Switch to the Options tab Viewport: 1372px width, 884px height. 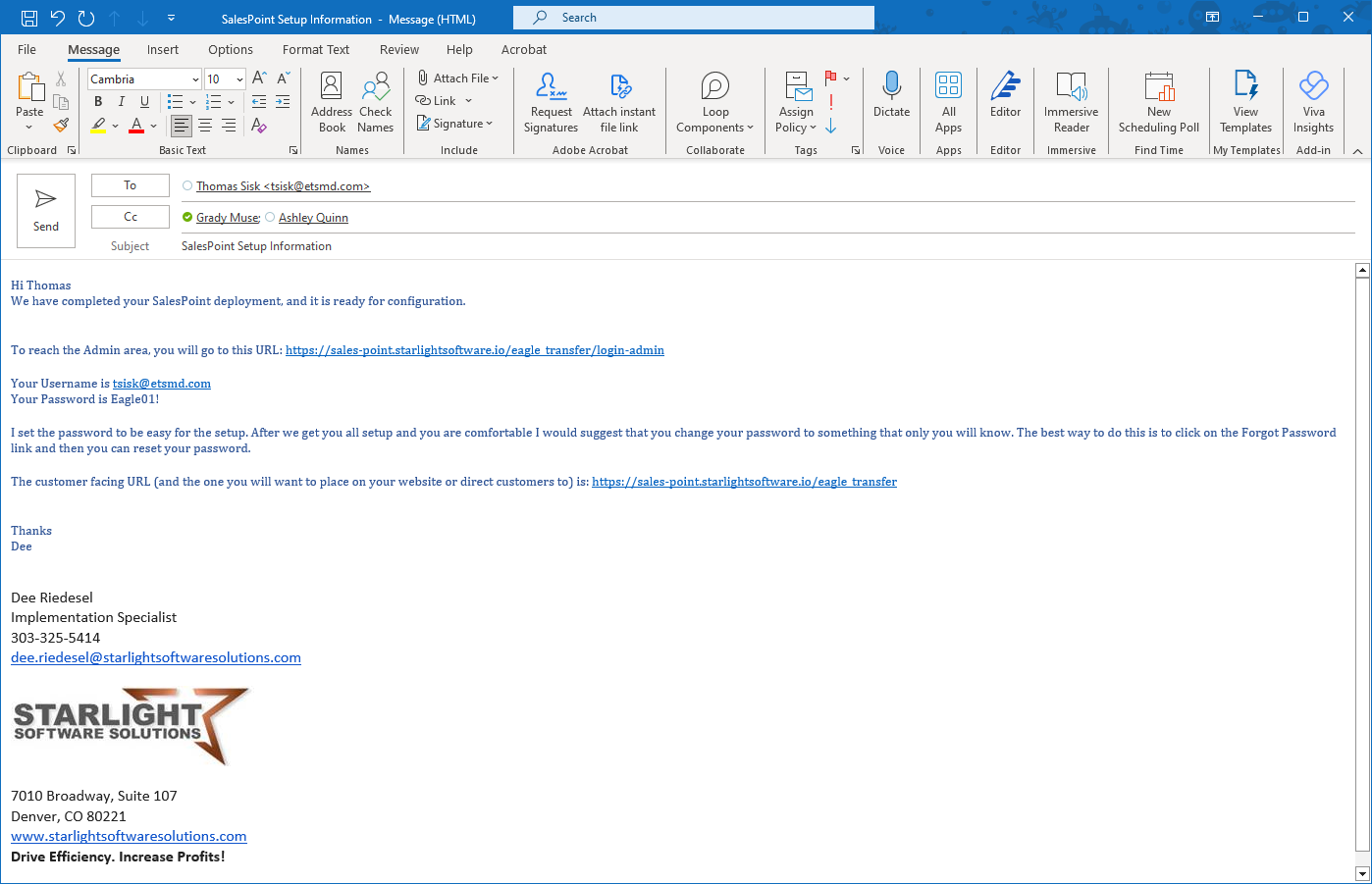[231, 49]
